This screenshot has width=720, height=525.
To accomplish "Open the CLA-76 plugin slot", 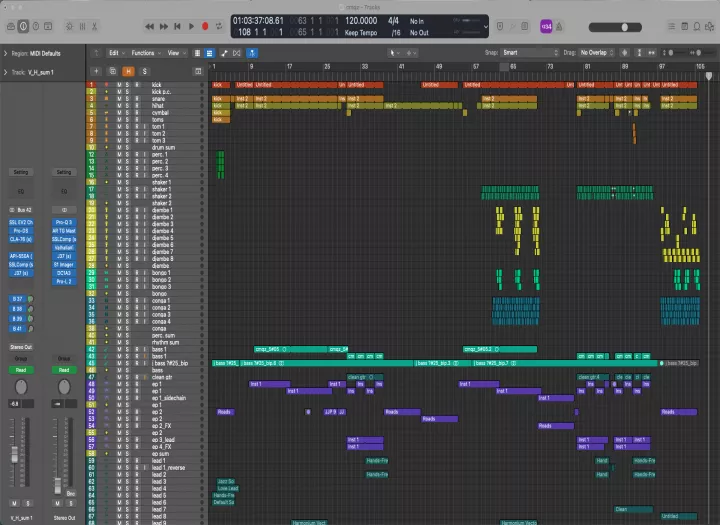I will click(x=21, y=239).
